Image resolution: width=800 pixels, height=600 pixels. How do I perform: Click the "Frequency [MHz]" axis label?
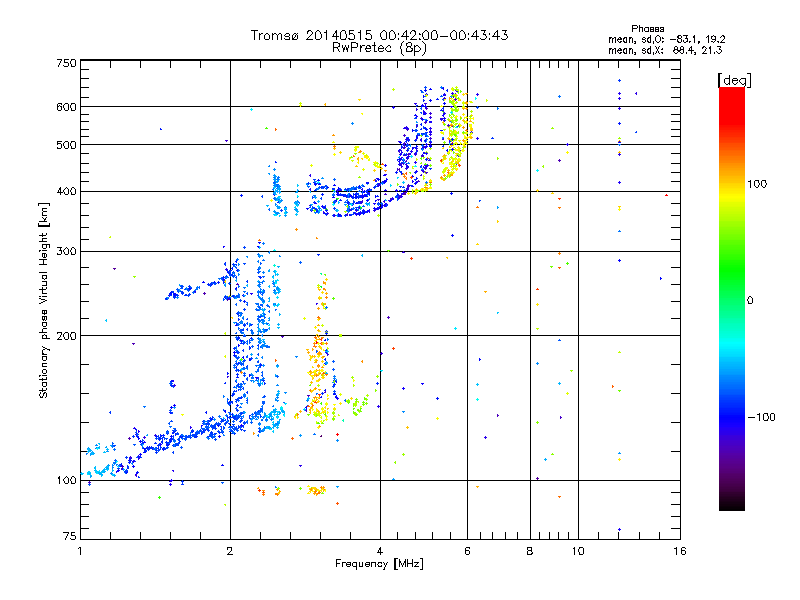379,564
